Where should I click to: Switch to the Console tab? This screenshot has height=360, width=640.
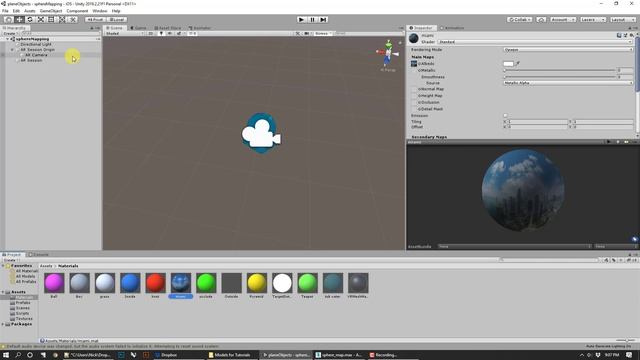coord(38,254)
